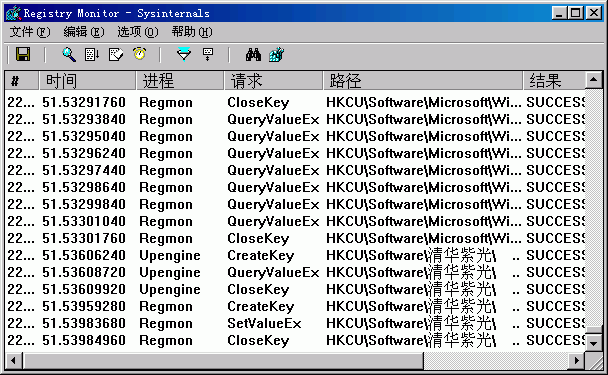Click CloseKey in the 51.53301760 row

(258, 238)
